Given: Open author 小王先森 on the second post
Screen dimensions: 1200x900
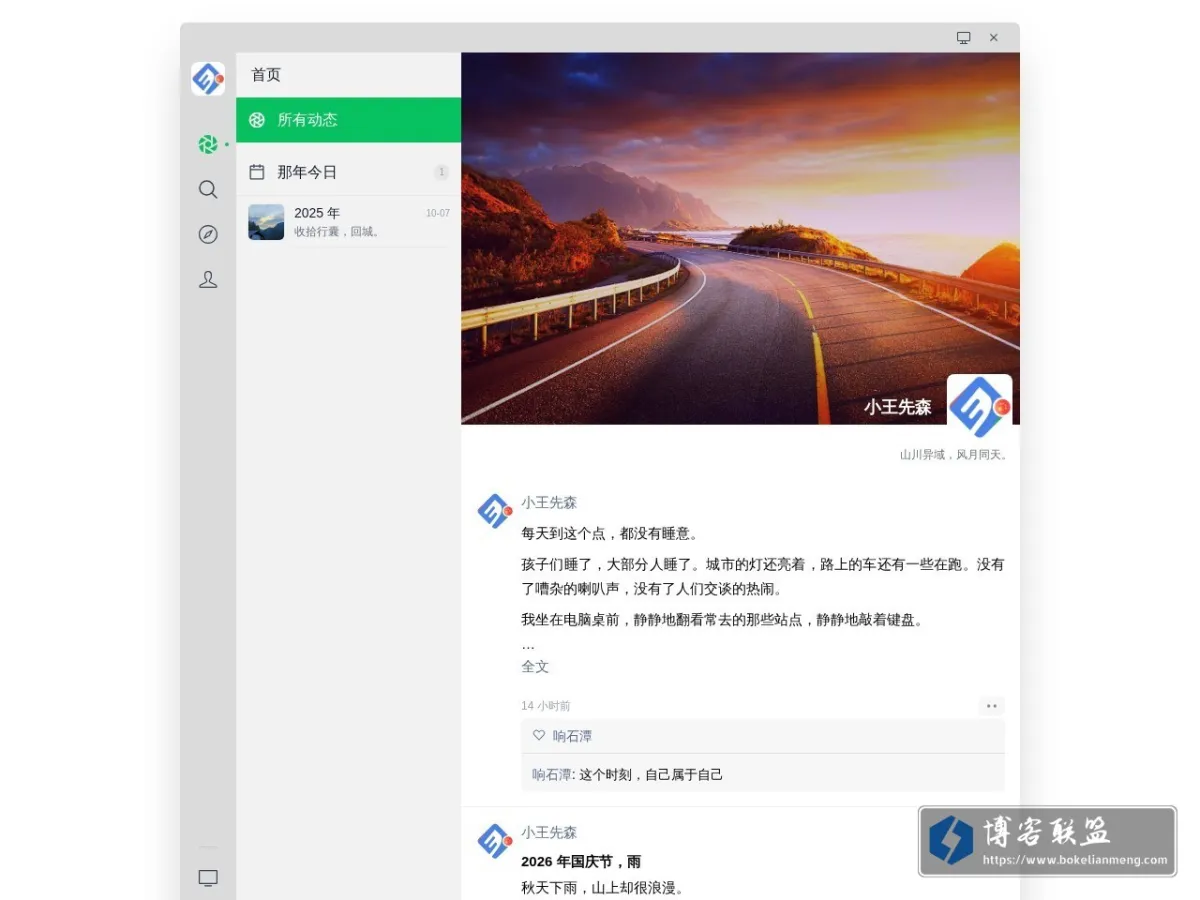Looking at the screenshot, I should pos(549,833).
